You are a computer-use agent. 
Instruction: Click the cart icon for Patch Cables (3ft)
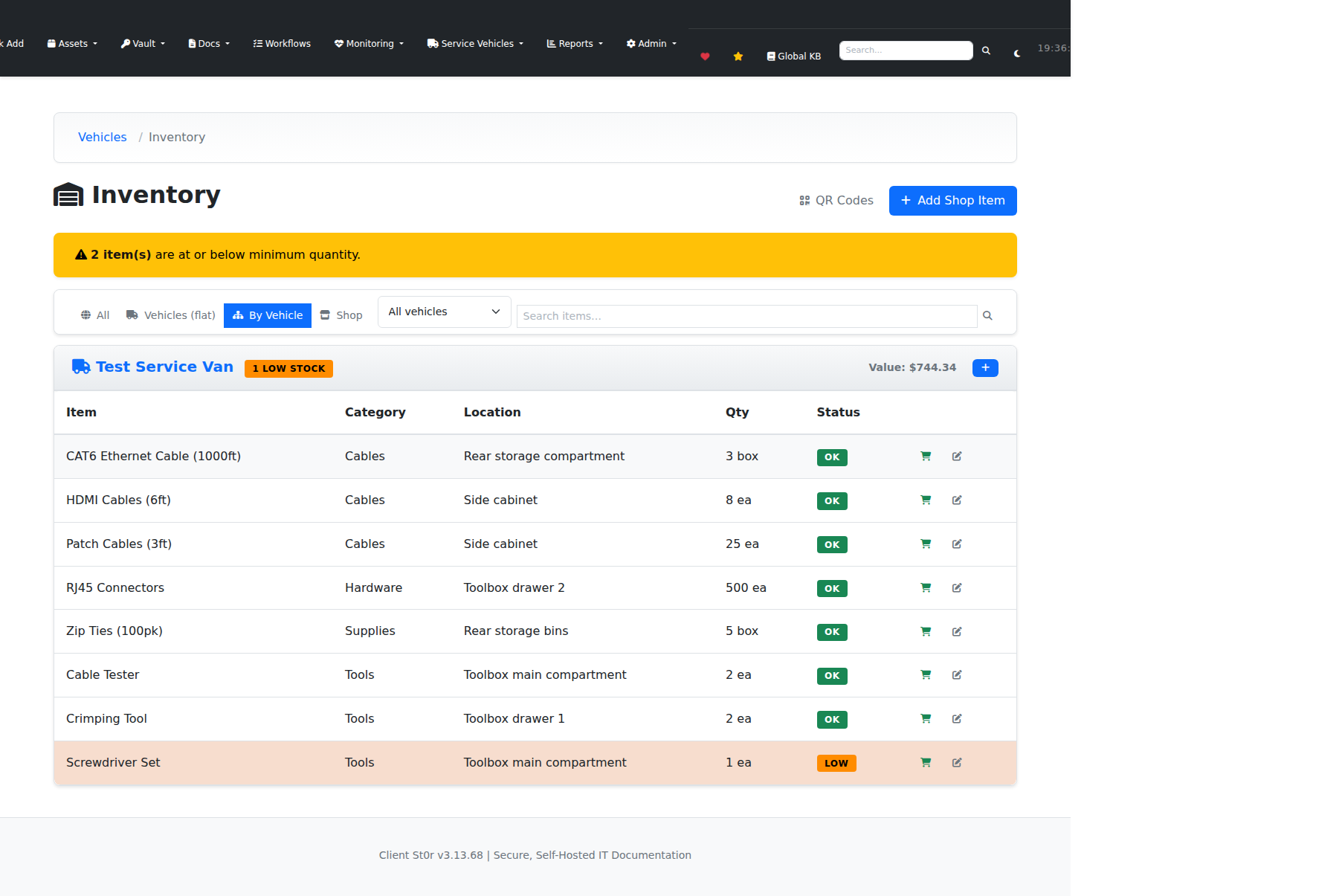coord(926,544)
